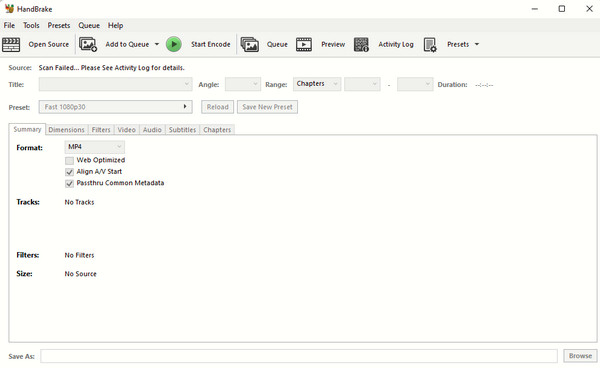Click the Browse button
Image resolution: width=600 pixels, height=368 pixels.
pos(580,356)
